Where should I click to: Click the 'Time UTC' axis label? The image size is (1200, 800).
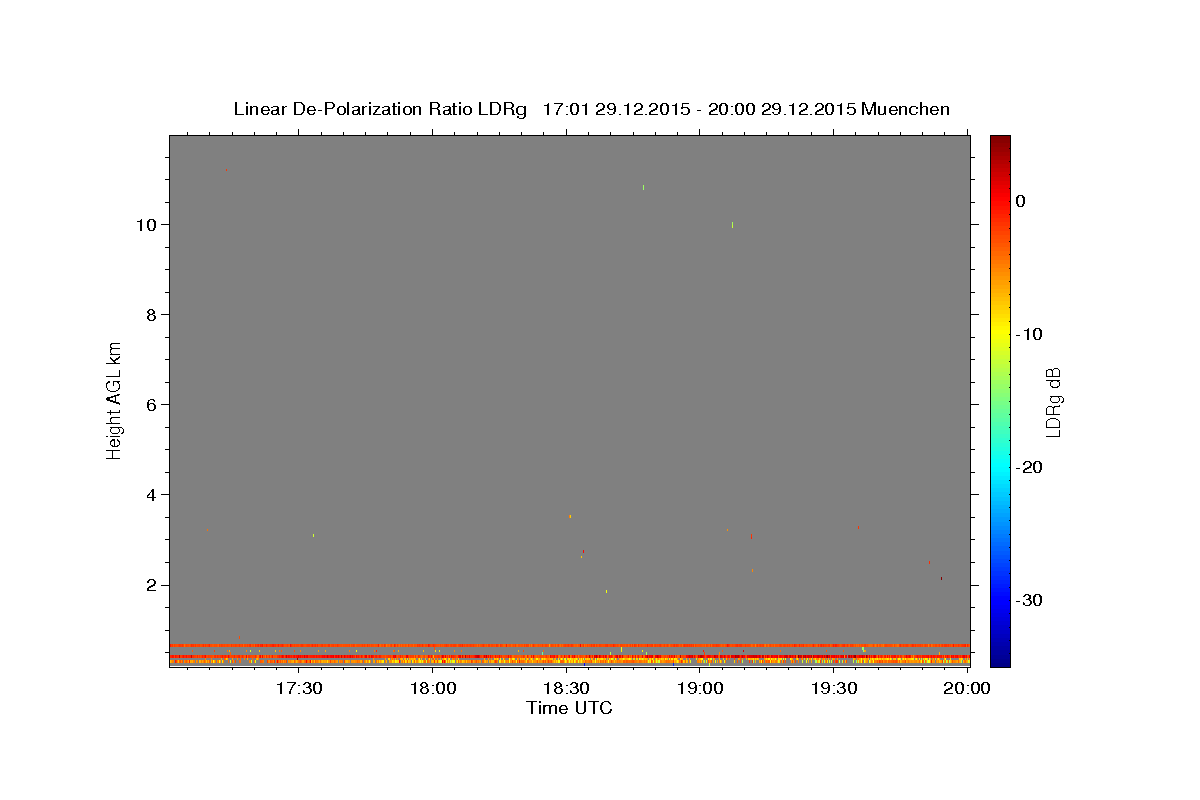(x=569, y=708)
